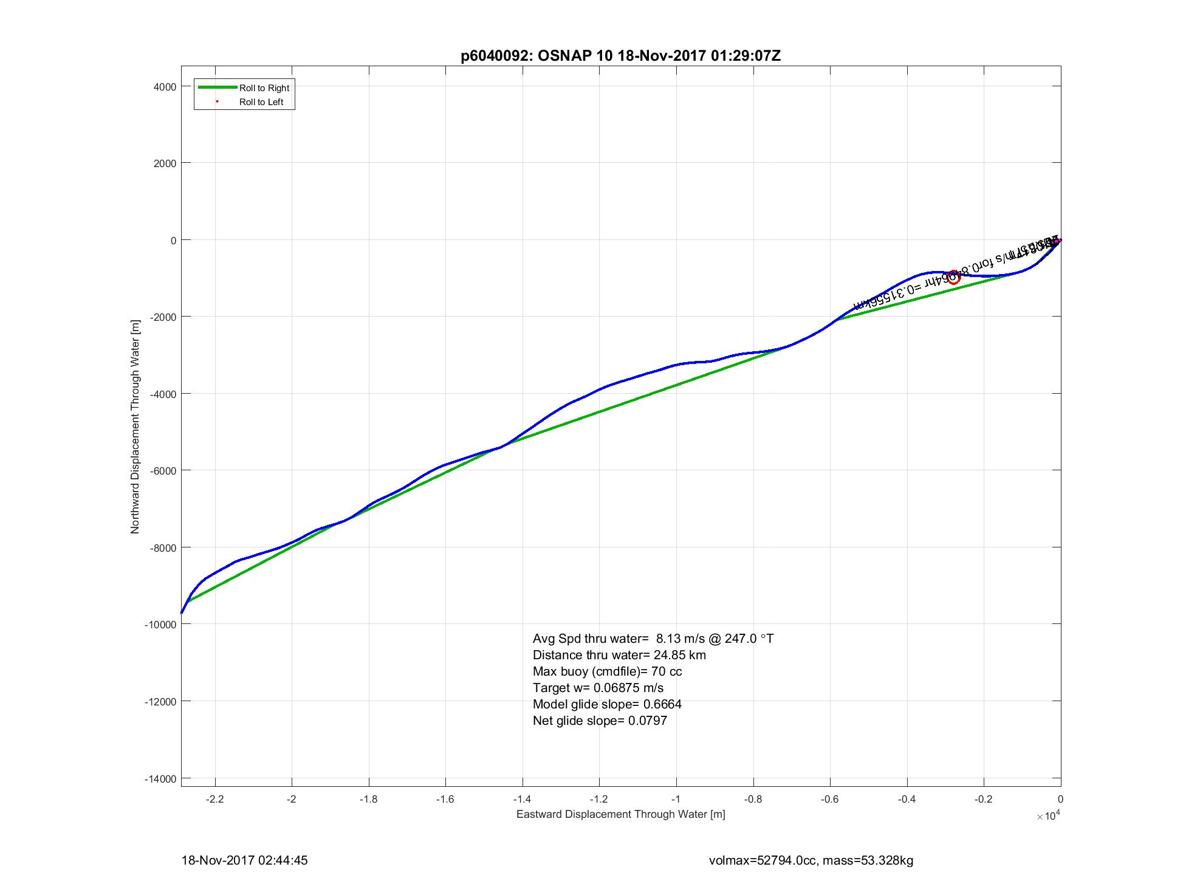Click the y-axis tick label -2000
This screenshot has width=1200, height=885.
coord(163,317)
